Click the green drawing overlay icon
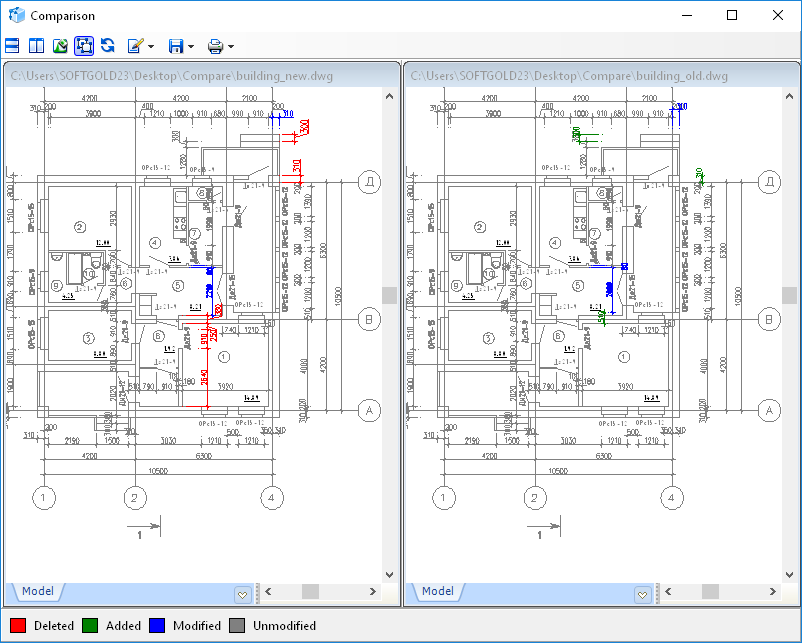The width and height of the screenshot is (802, 643). [60, 46]
